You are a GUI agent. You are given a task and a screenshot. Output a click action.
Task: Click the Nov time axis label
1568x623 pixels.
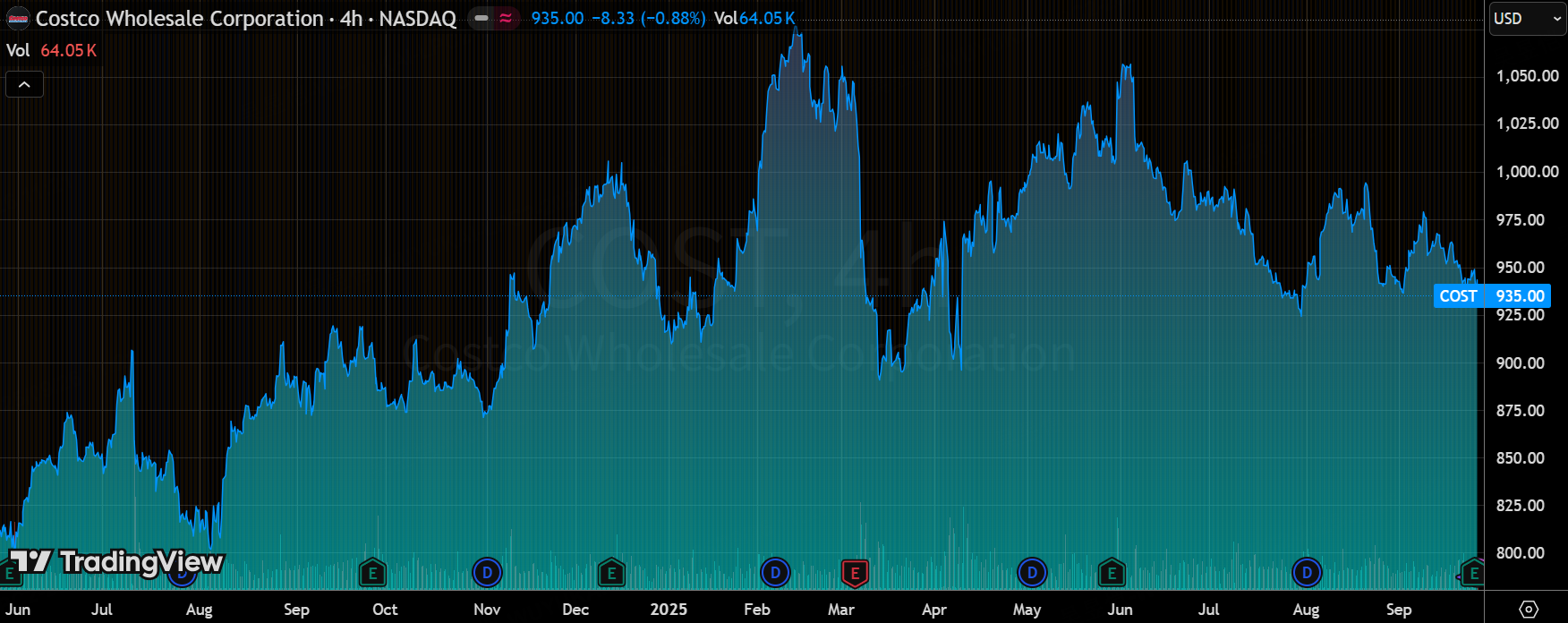pyautogui.click(x=487, y=610)
